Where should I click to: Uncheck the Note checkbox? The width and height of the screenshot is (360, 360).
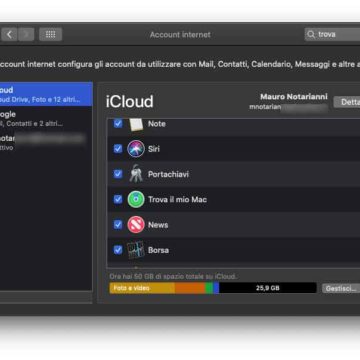(x=118, y=124)
